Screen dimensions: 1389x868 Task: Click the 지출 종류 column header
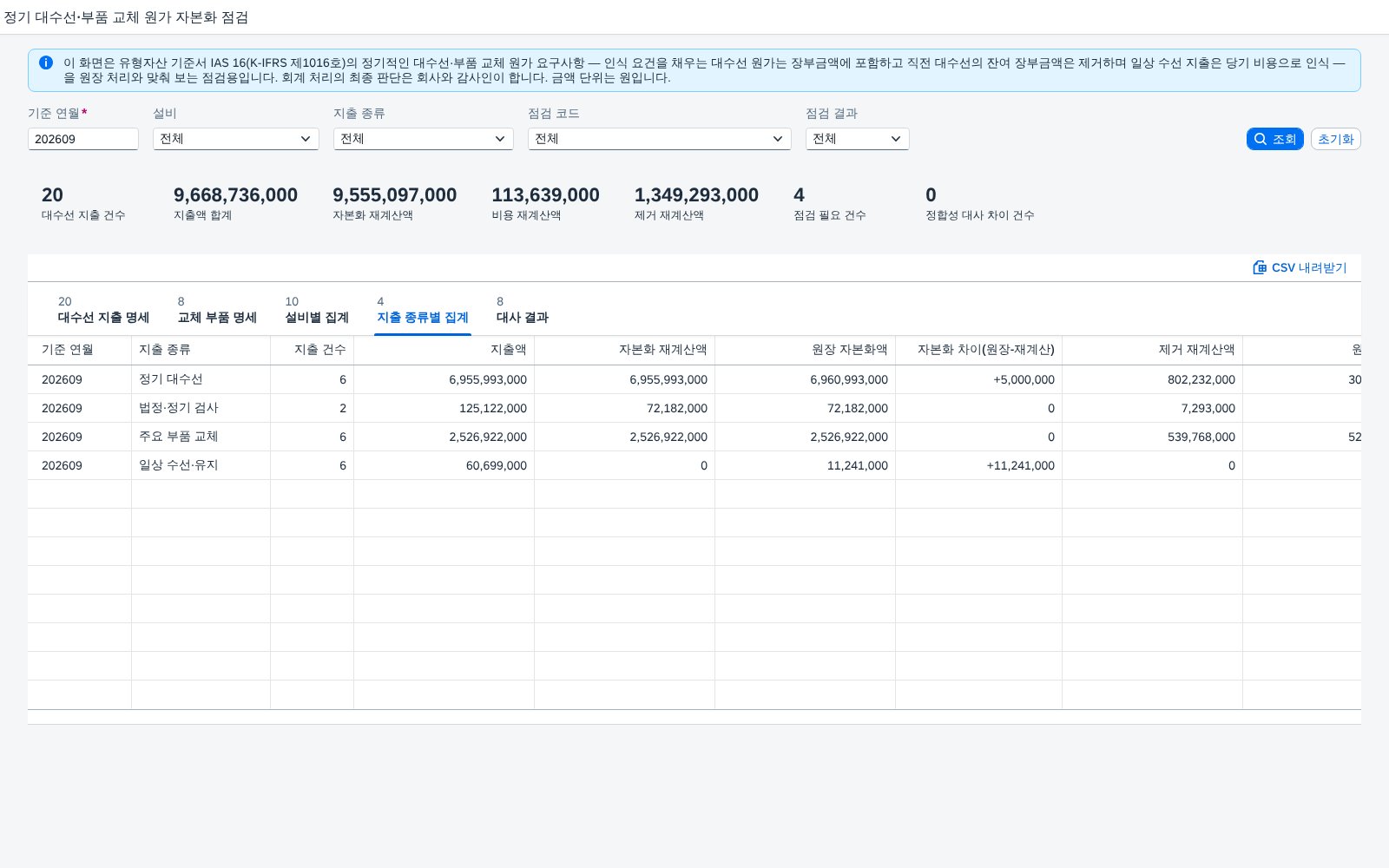(x=201, y=350)
